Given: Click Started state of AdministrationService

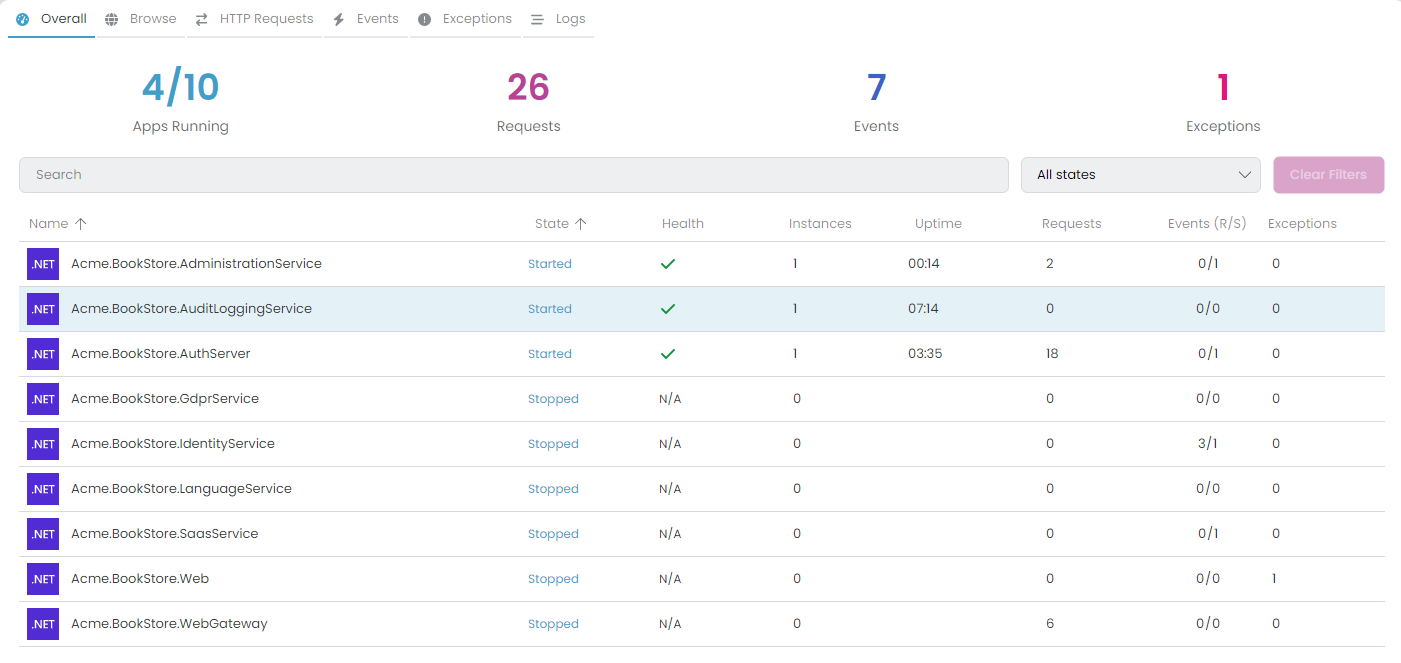Looking at the screenshot, I should click(x=550, y=264).
